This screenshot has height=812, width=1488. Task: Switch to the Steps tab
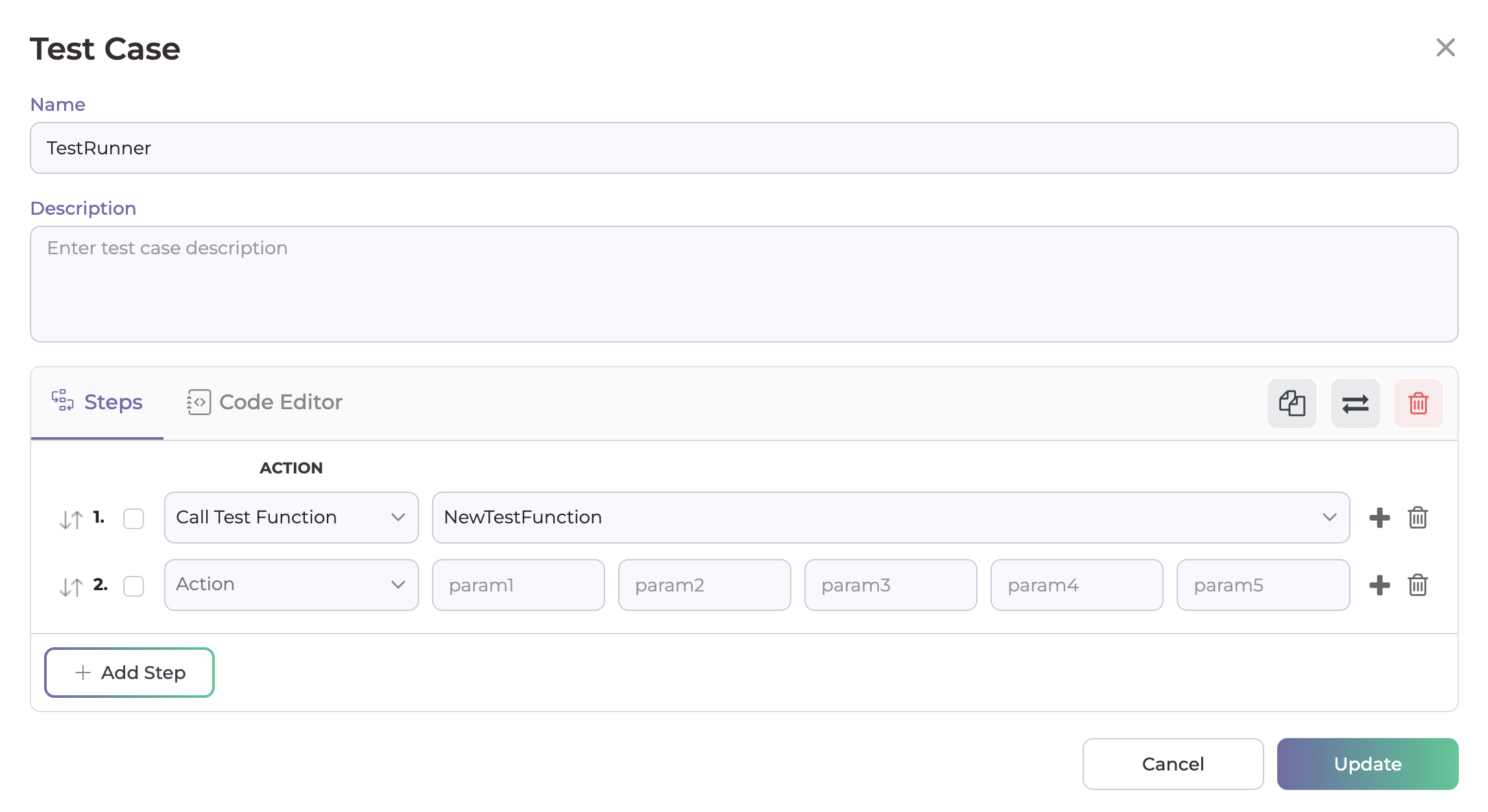coord(97,402)
